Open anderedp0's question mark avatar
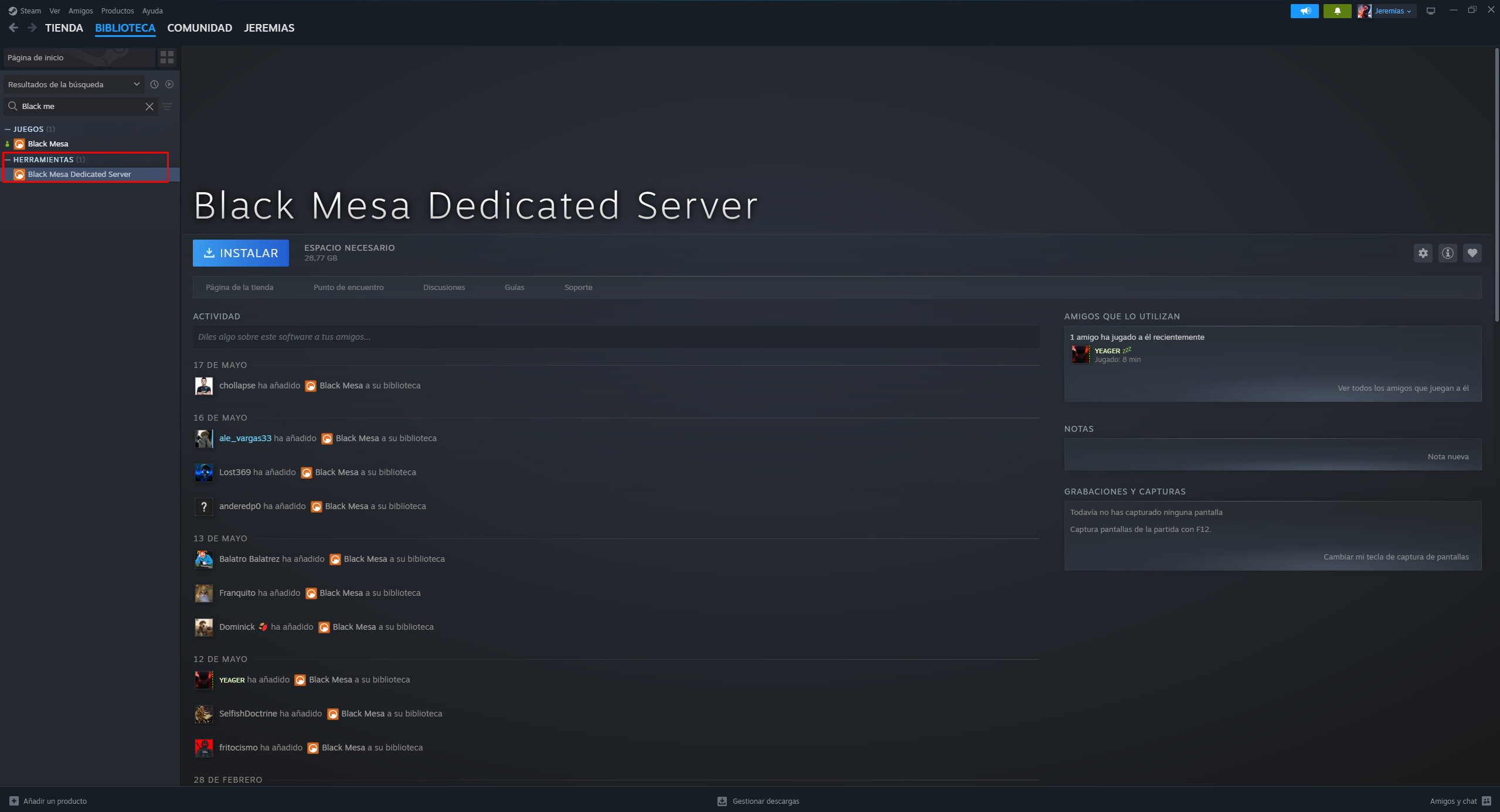 coord(204,507)
